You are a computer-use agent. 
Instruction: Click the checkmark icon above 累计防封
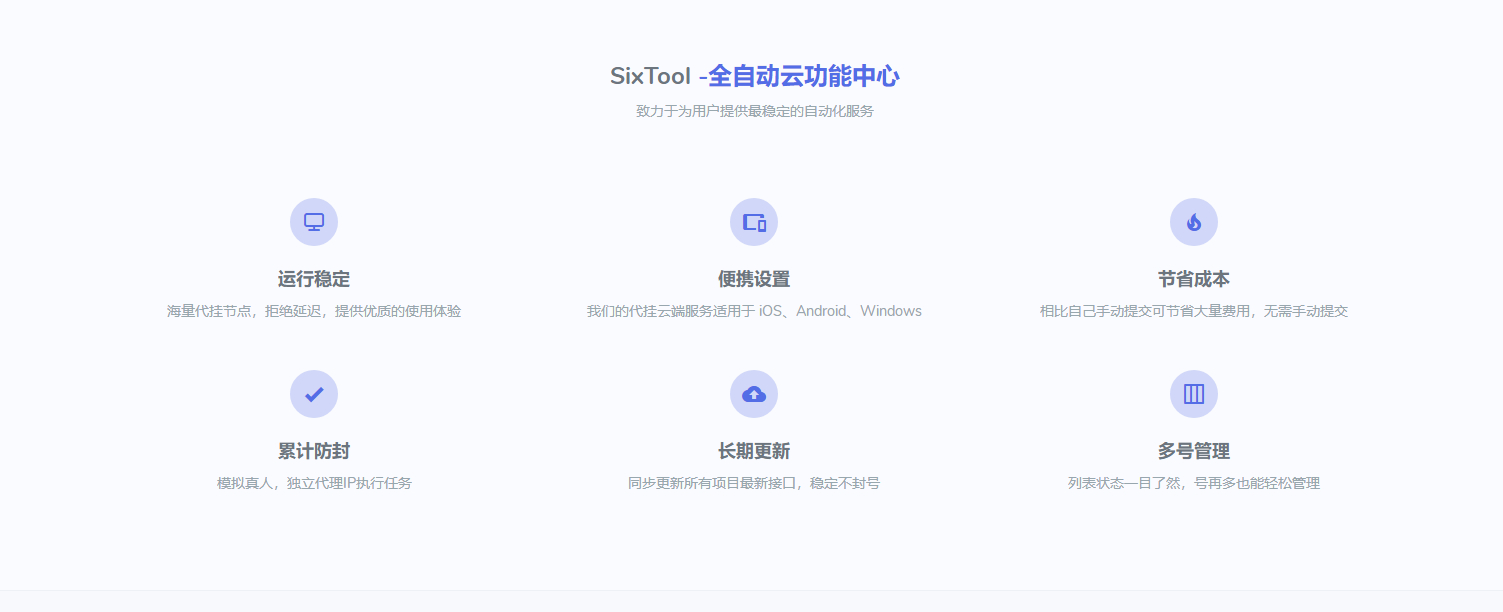pyautogui.click(x=314, y=394)
